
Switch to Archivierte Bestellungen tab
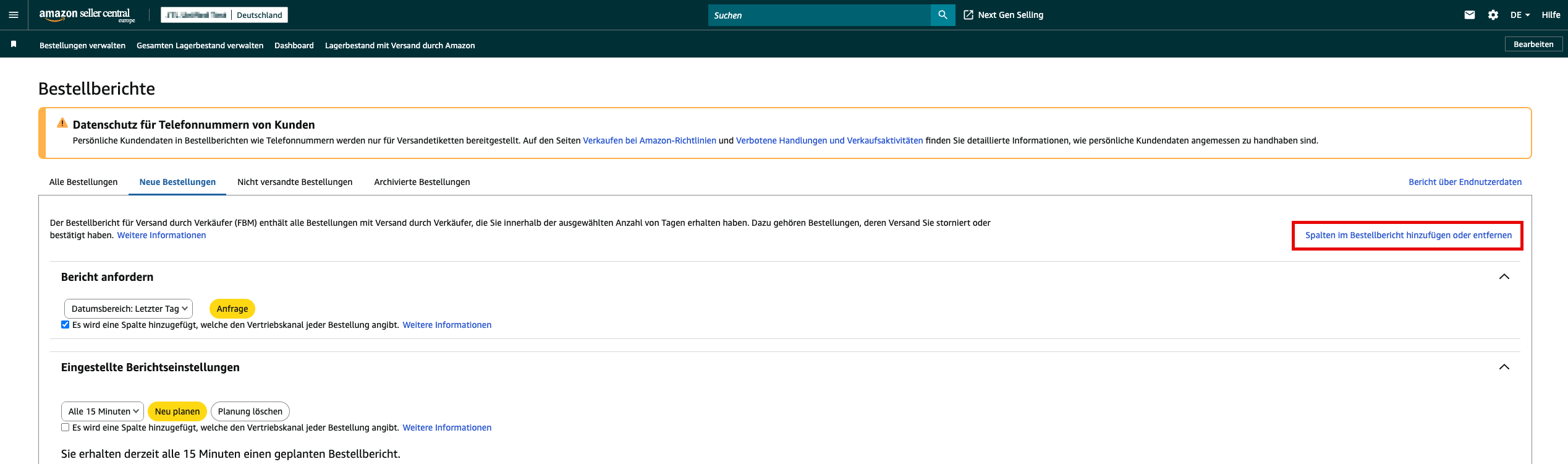[422, 182]
